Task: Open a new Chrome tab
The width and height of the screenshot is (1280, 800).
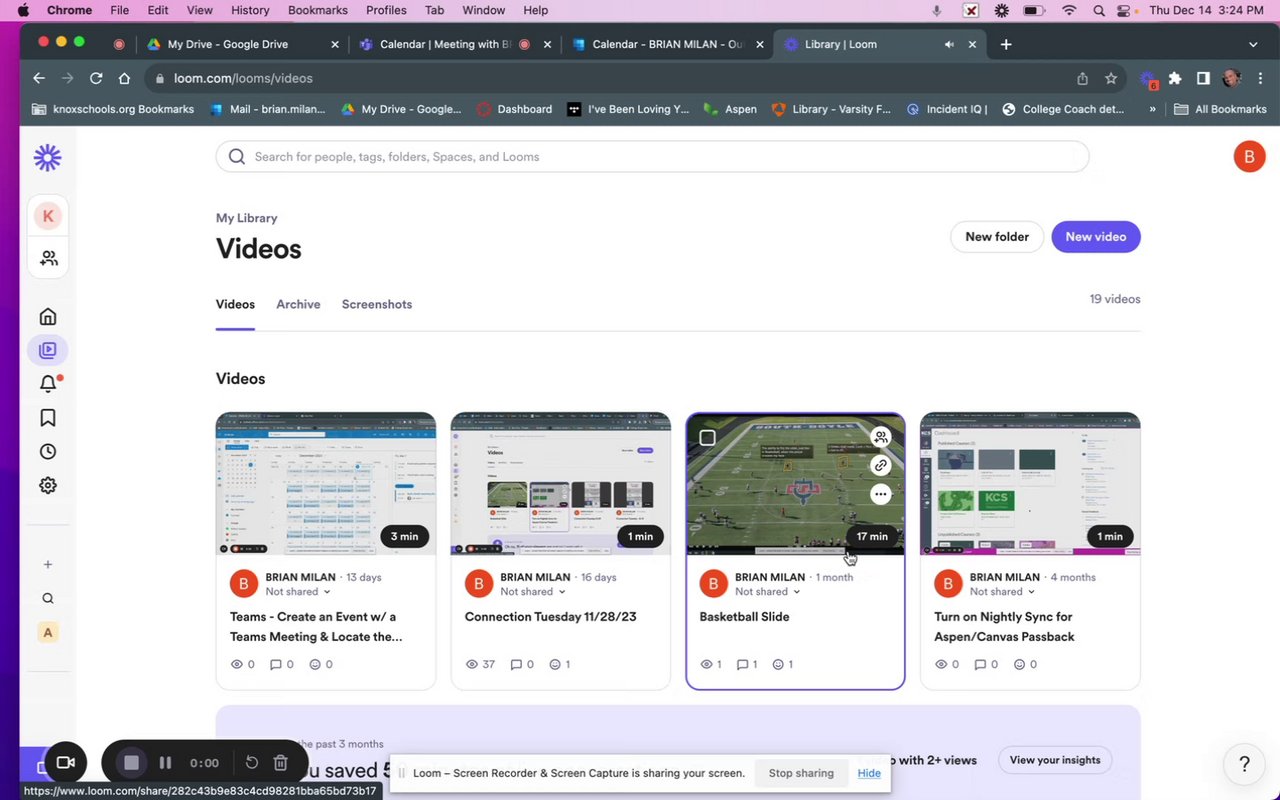Action: pos(1006,44)
